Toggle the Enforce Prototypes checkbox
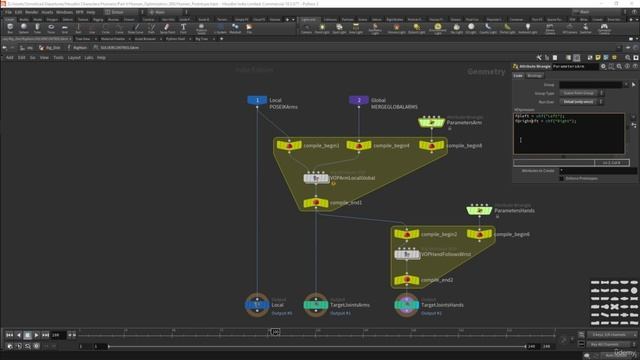Screen dimensions: 640x360 pos(562,178)
